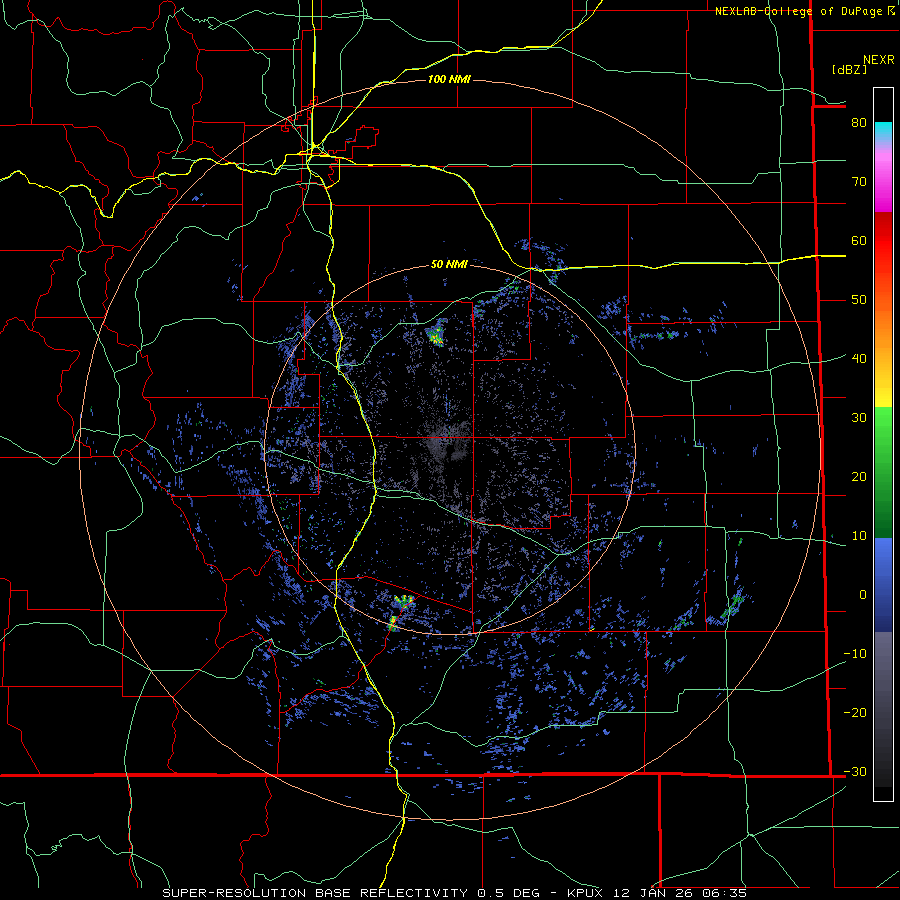Click the 50 NMI range ring label
900x900 pixels.
coord(449,264)
